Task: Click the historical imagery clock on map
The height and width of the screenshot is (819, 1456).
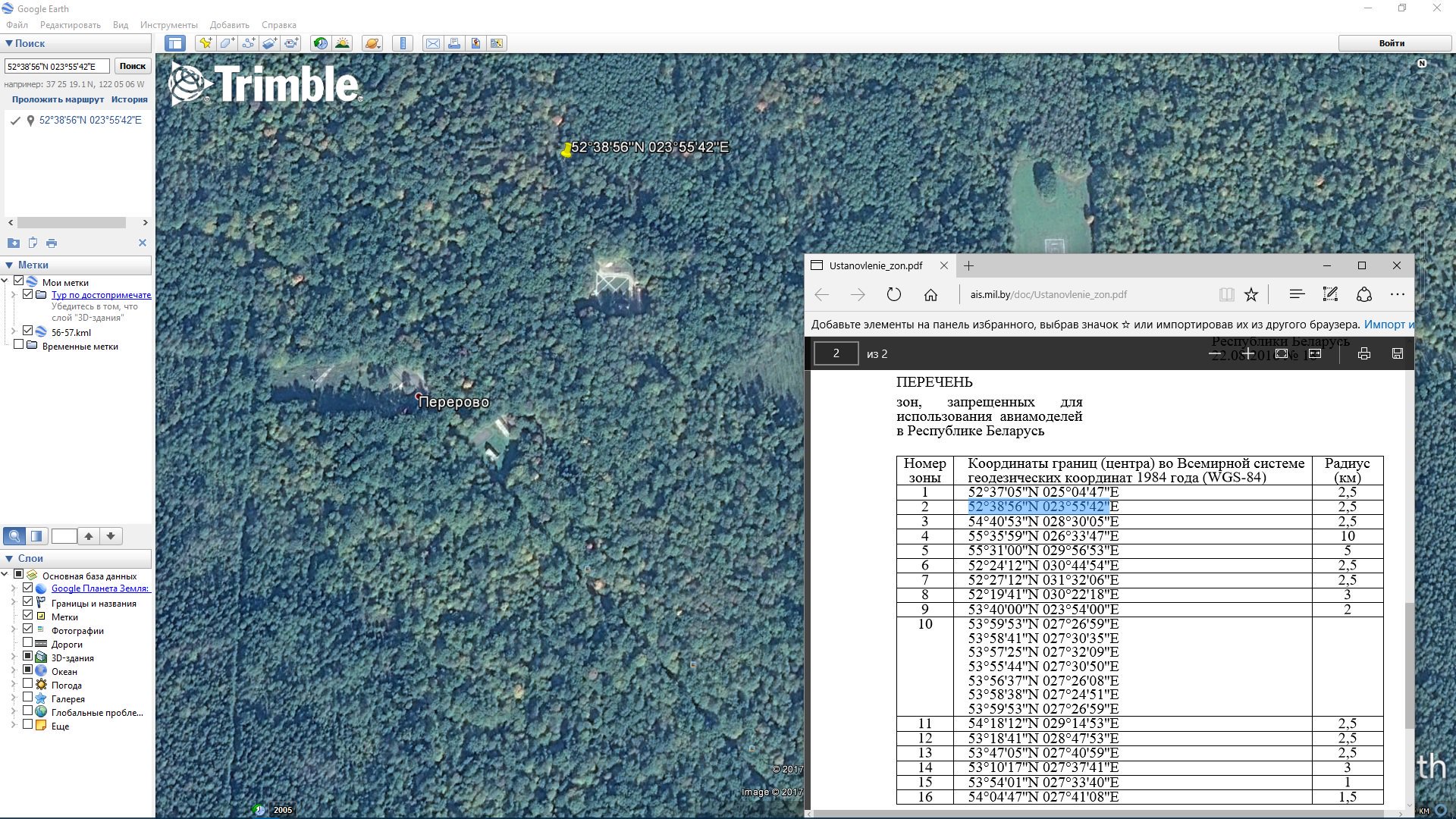Action: [260, 809]
